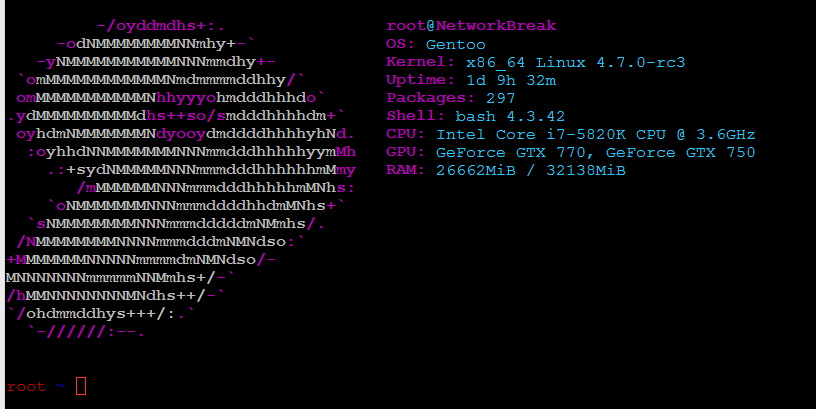Click the 'Packages:' label

pyautogui.click(x=430, y=98)
